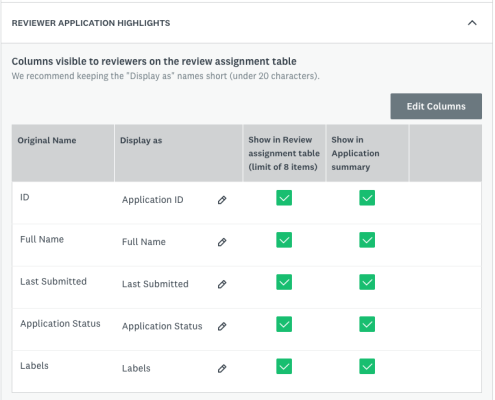The height and width of the screenshot is (400, 495).
Task: Edit the Labels display name
Action: tap(222, 369)
